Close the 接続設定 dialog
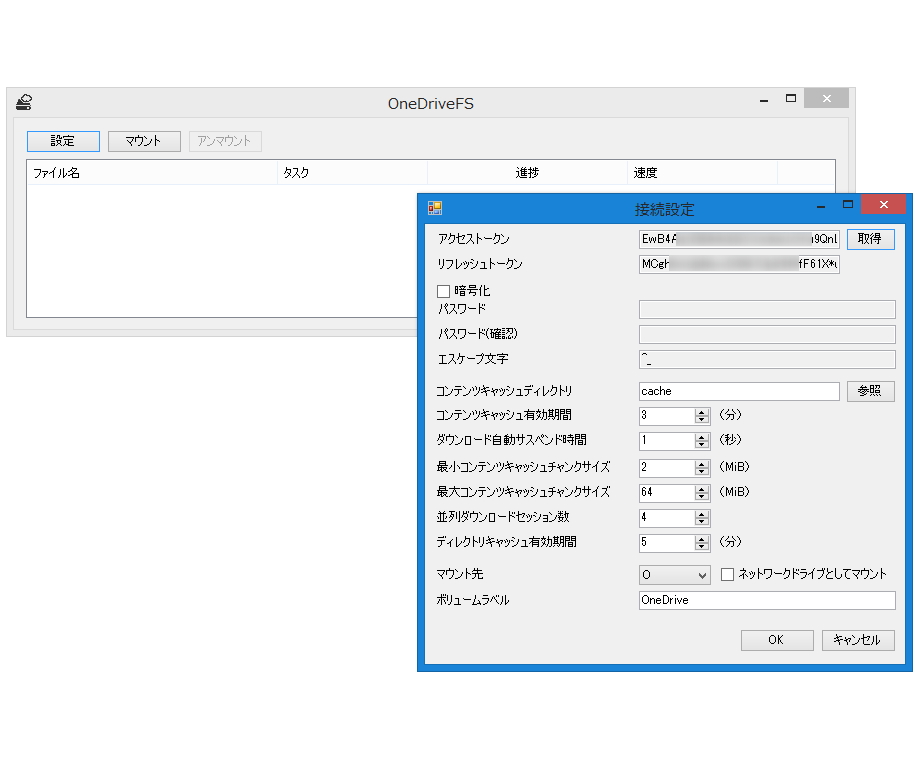This screenshot has width=920, height=760. [884, 204]
